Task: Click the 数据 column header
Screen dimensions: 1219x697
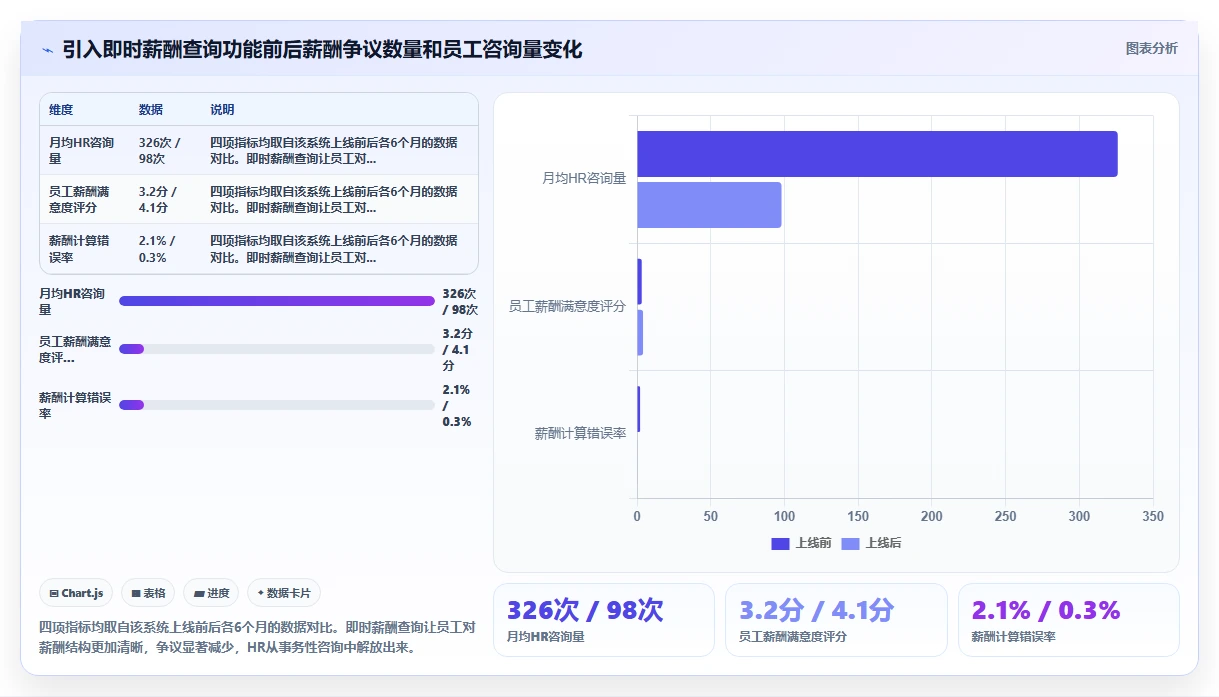Action: 151,110
